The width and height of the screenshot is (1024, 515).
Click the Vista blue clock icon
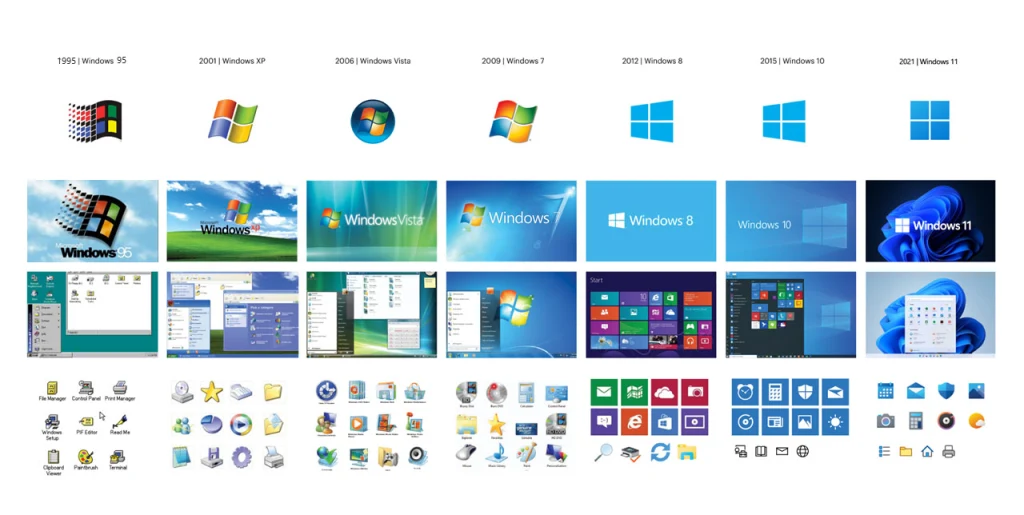click(x=326, y=391)
